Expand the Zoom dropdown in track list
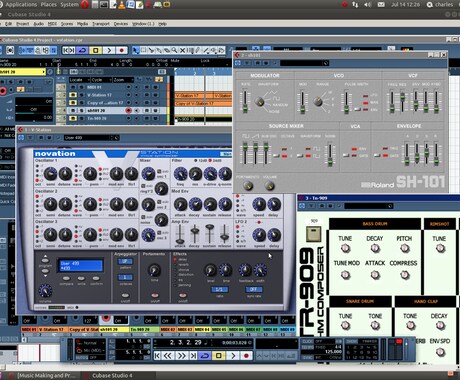The width and height of the screenshot is (460, 380). pyautogui.click(x=123, y=80)
